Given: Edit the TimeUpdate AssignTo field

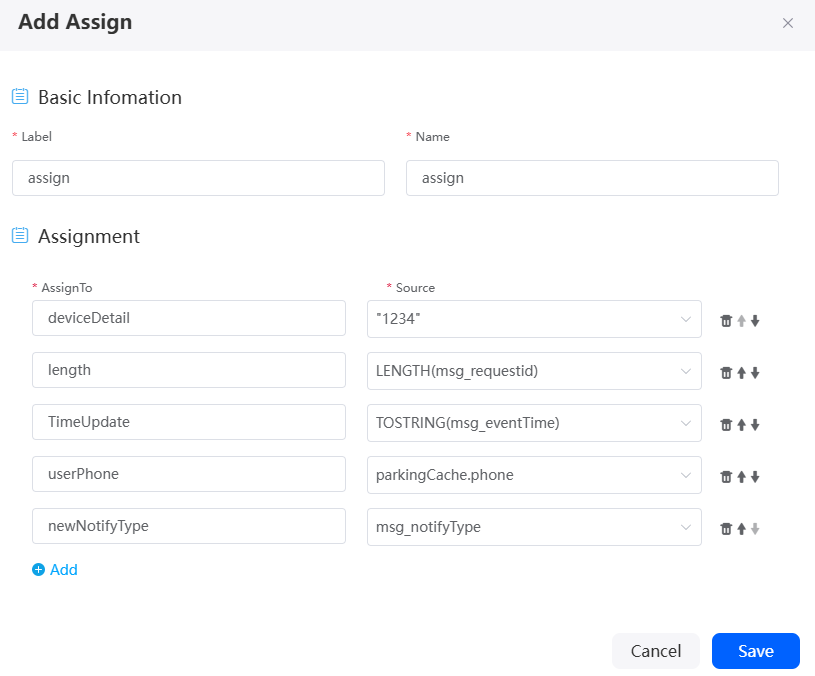Looking at the screenshot, I should pyautogui.click(x=189, y=422).
